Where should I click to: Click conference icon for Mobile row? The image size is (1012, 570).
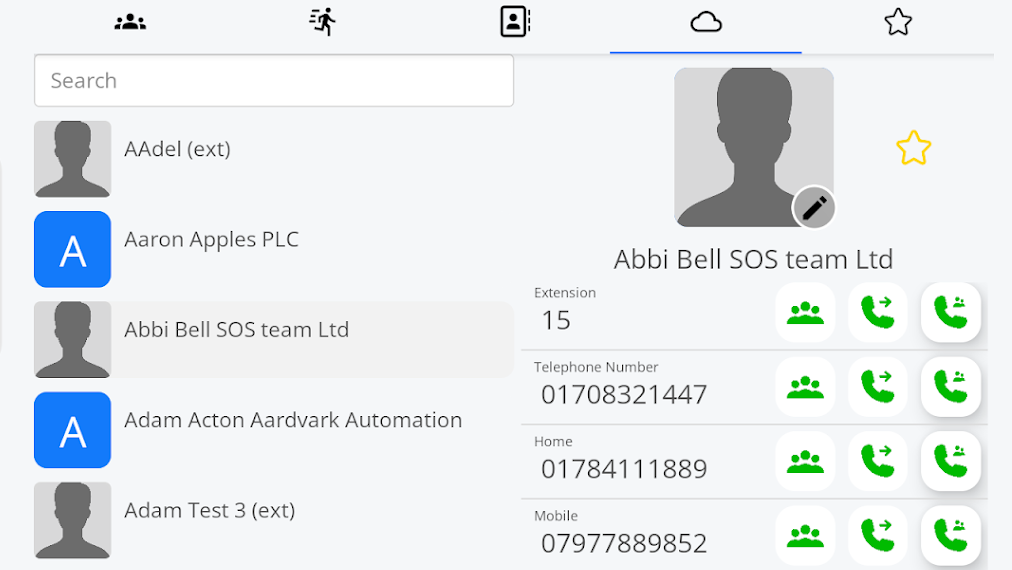[805, 535]
